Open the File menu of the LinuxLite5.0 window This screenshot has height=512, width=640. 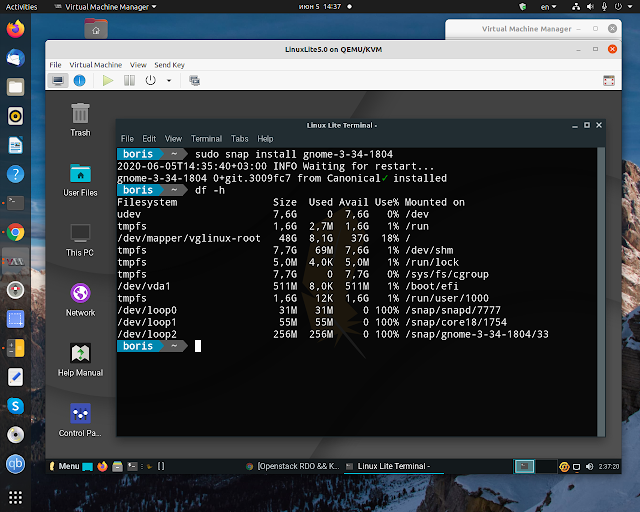click(x=55, y=65)
